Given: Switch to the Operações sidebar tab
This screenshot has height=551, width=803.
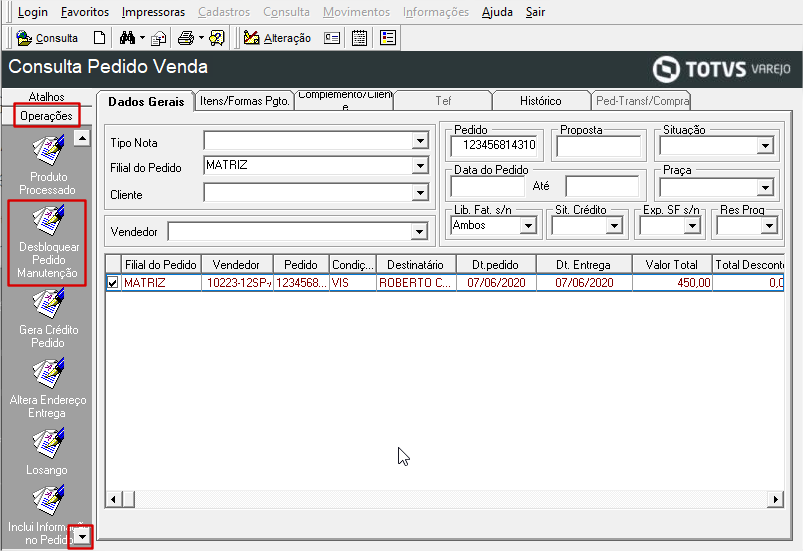Looking at the screenshot, I should [x=47, y=116].
